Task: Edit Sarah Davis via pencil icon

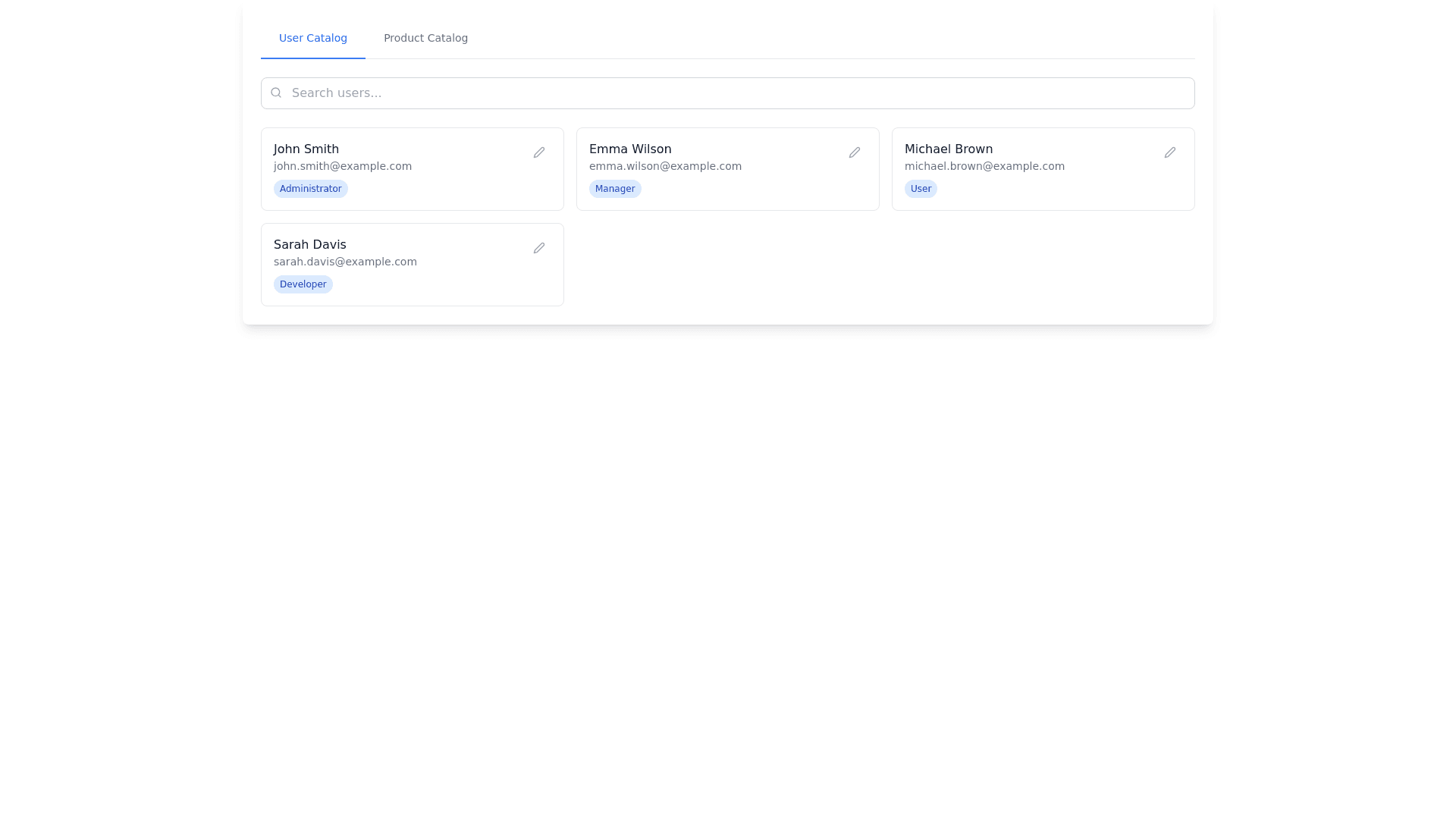Action: click(x=539, y=248)
